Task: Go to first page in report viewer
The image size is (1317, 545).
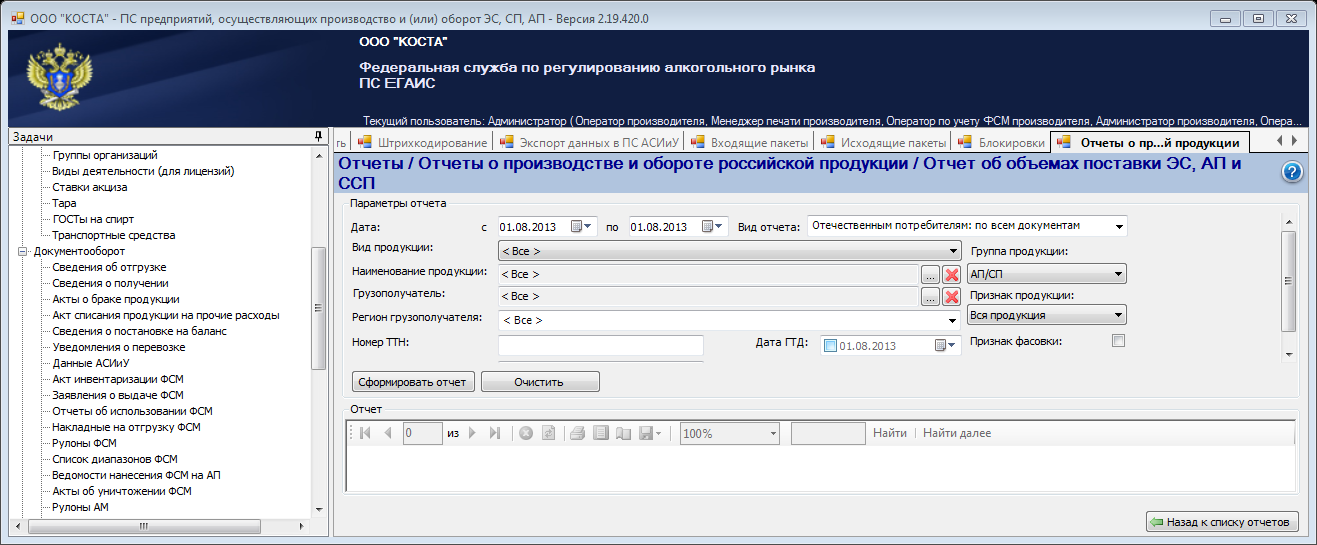Action: [364, 433]
